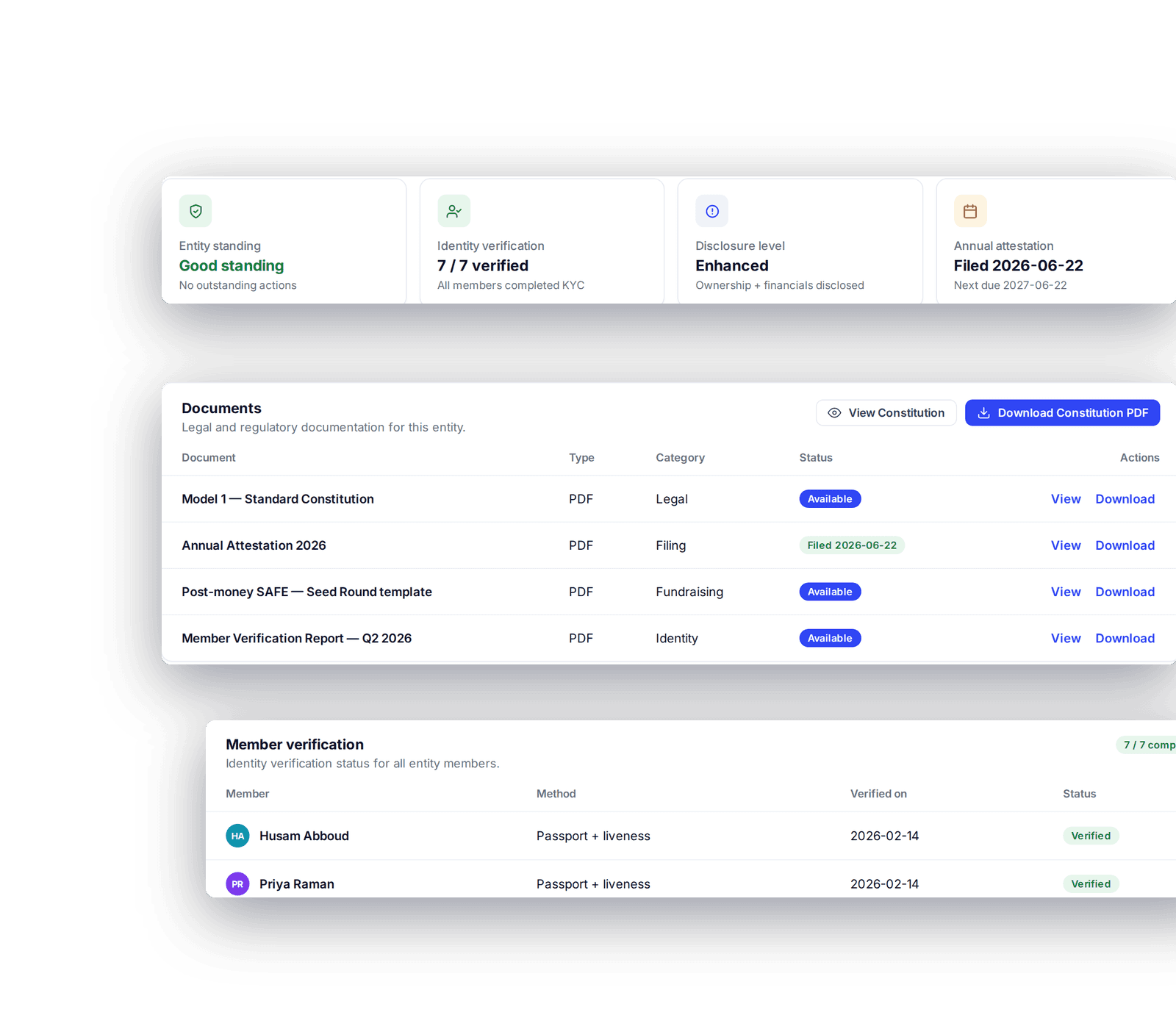Click Download Constitution PDF button
1176x1029 pixels.
1062,413
